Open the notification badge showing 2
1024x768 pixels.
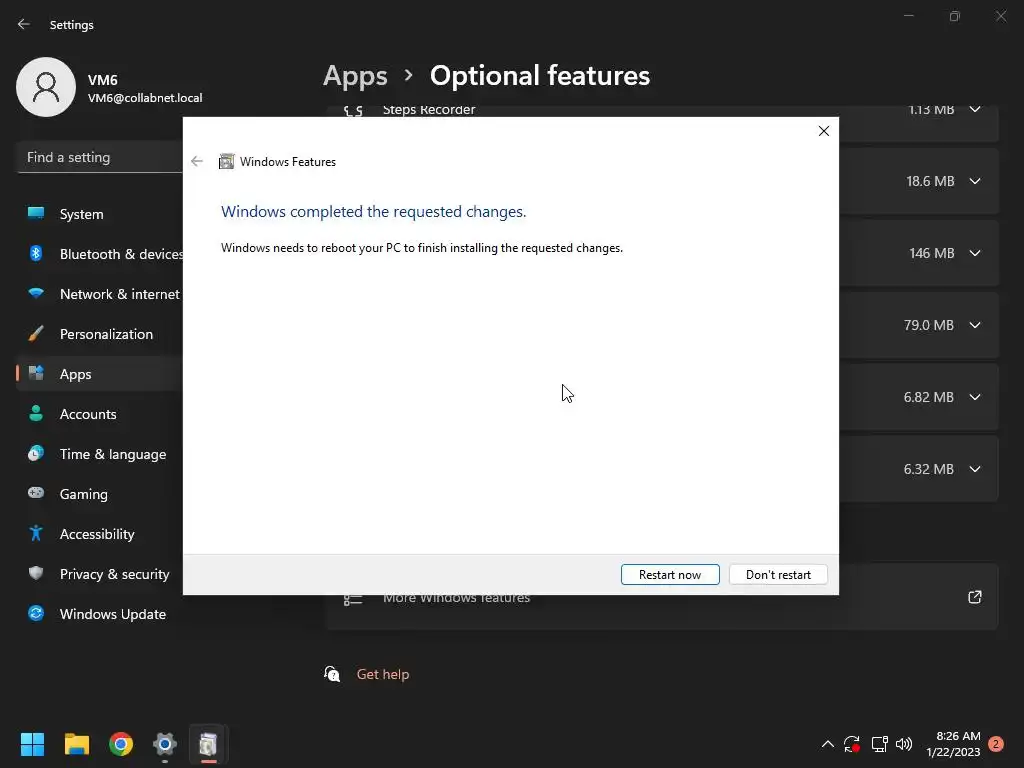[x=996, y=744]
